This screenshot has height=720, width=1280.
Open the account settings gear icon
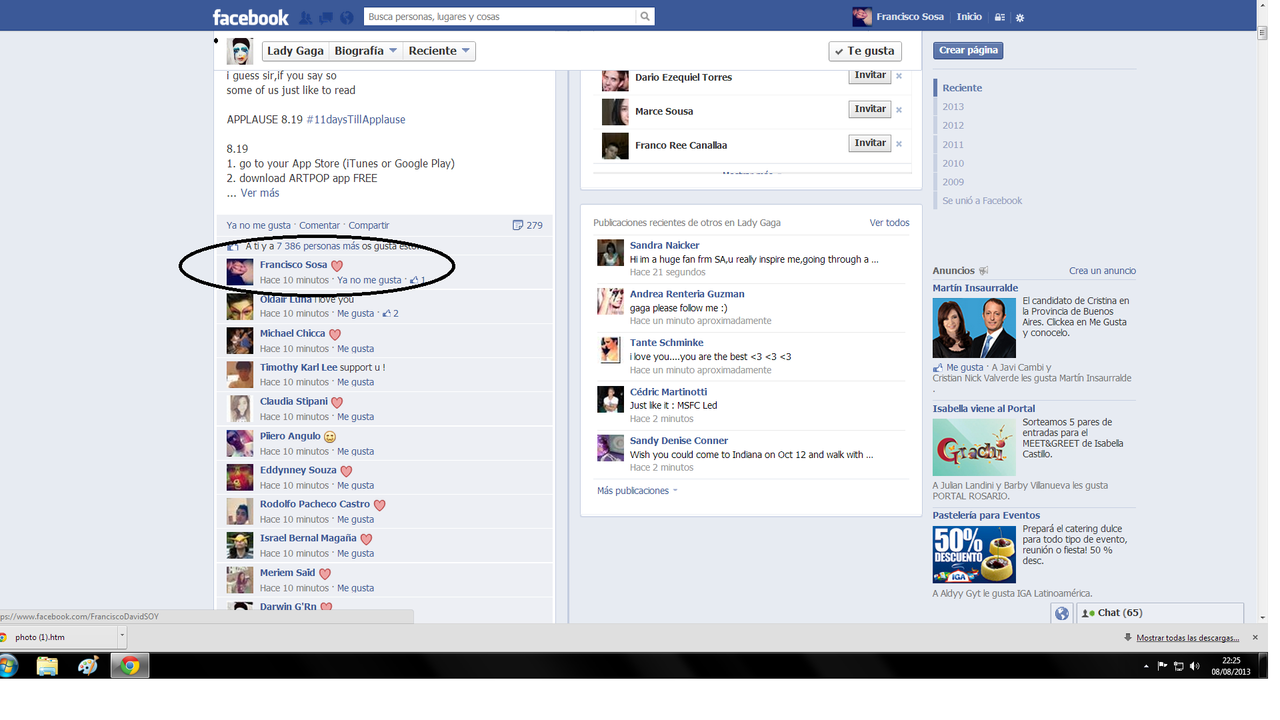(x=1020, y=17)
